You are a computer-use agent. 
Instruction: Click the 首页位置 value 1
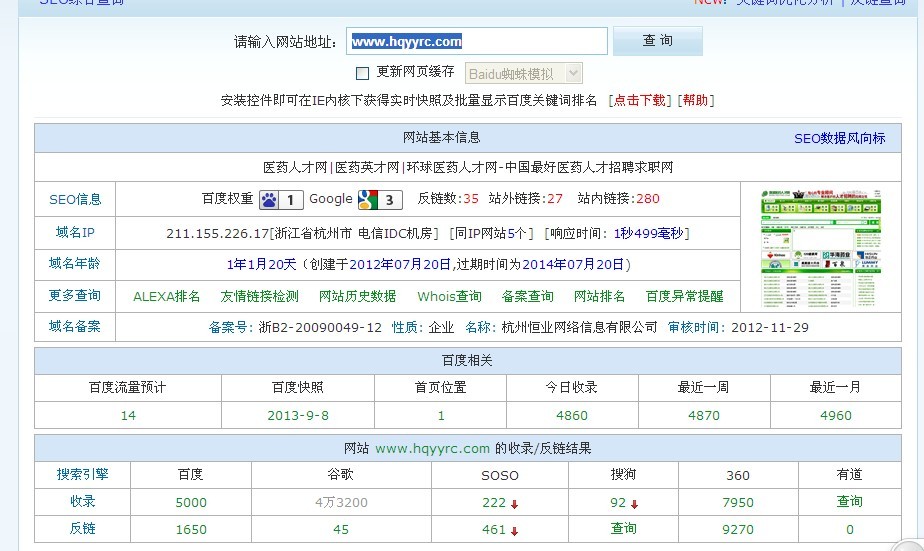[x=441, y=416]
